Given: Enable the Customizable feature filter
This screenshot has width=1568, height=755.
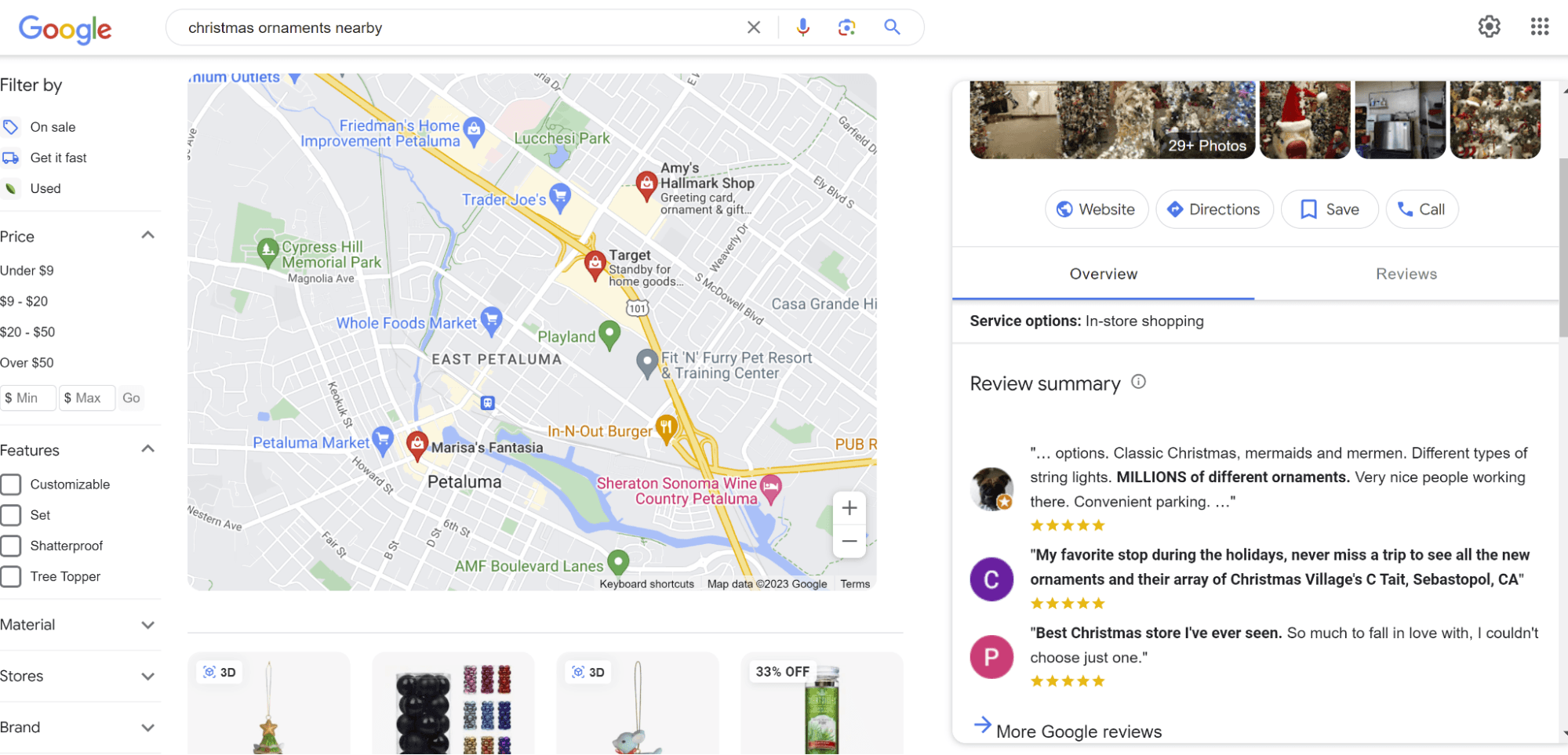Looking at the screenshot, I should 11,485.
